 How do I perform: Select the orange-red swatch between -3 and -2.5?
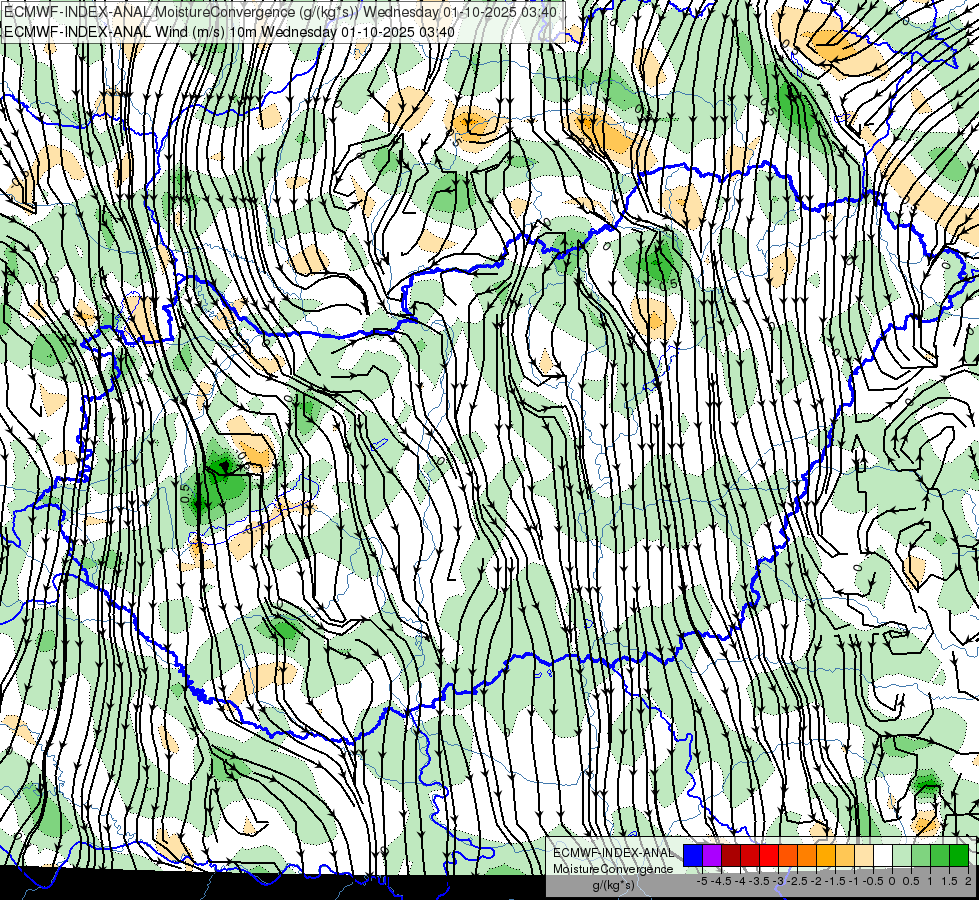click(788, 856)
